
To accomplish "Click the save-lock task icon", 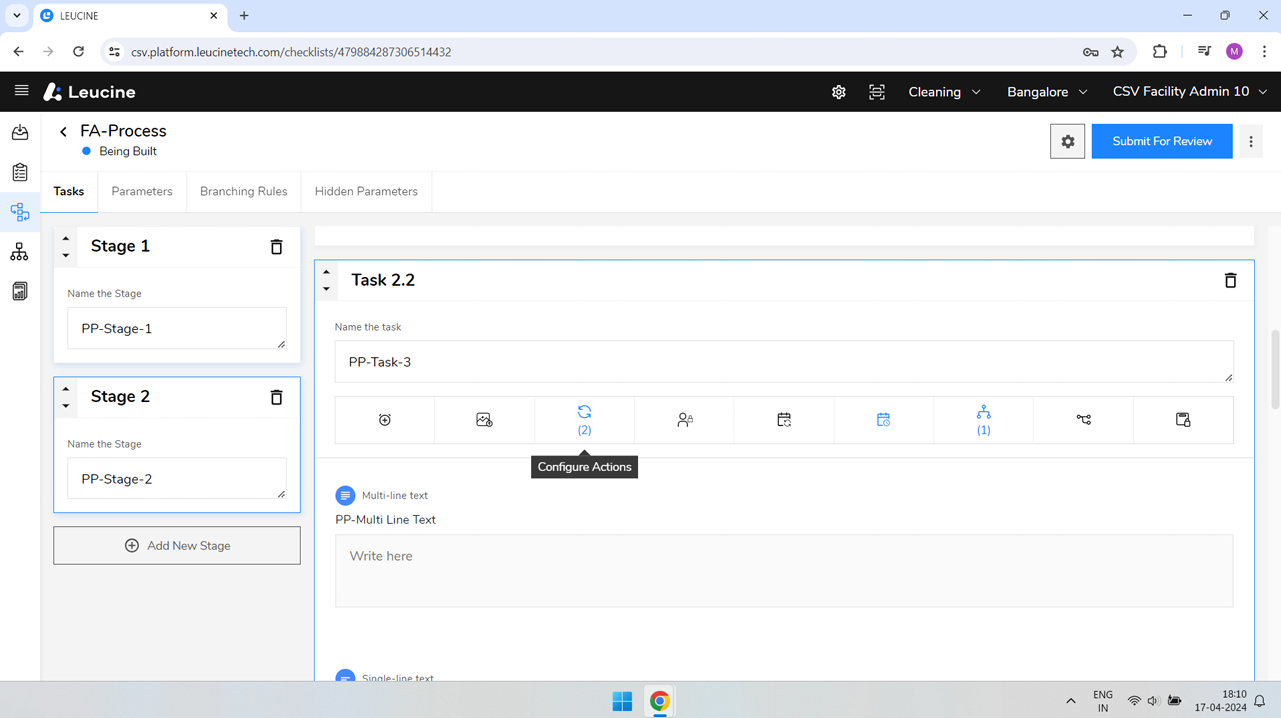I will 1183,420.
